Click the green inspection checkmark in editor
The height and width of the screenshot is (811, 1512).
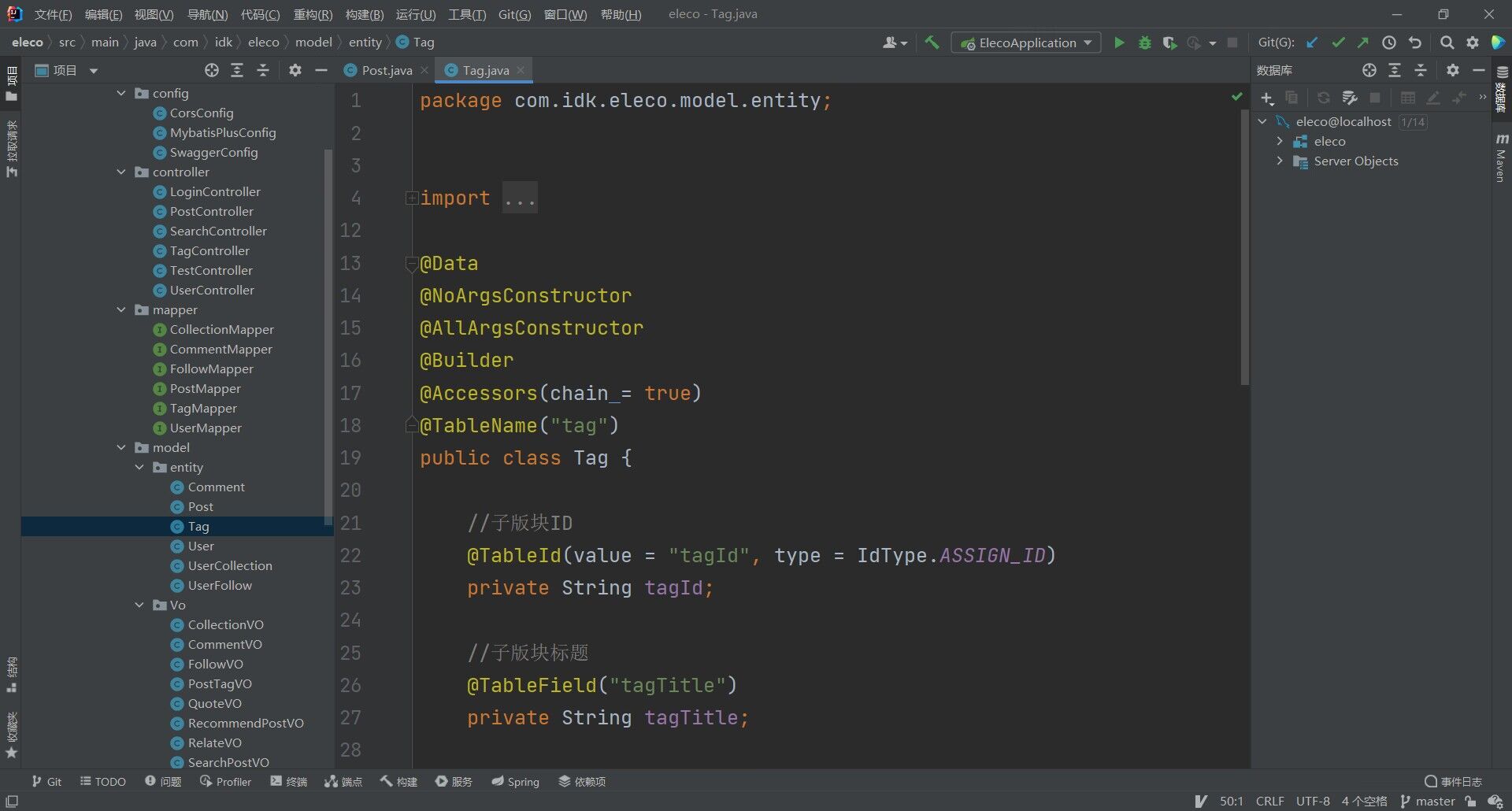coord(1237,96)
